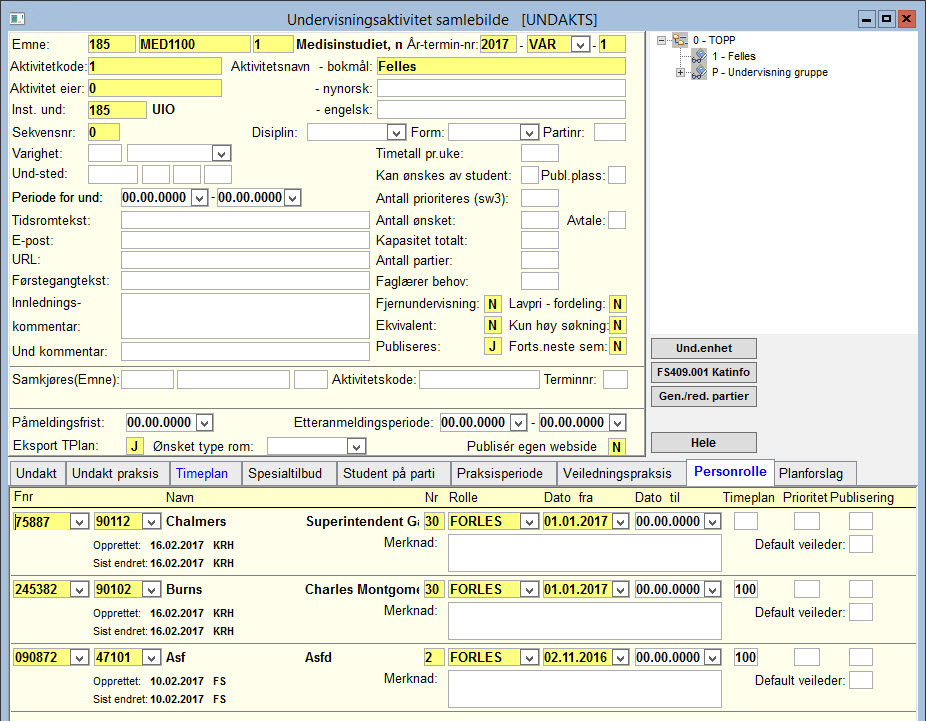Check Default veileder for Asf
926x721 pixels.
click(861, 680)
